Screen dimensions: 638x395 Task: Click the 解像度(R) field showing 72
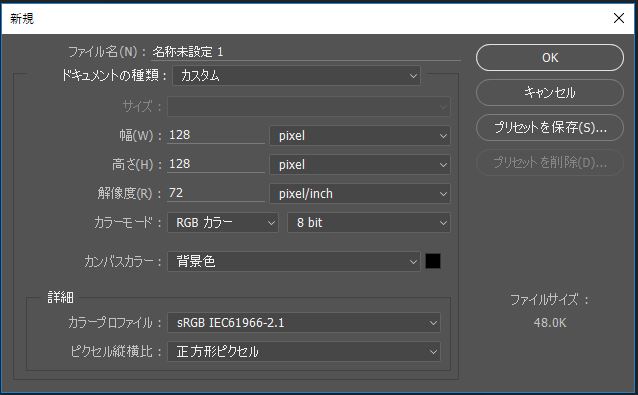click(216, 193)
